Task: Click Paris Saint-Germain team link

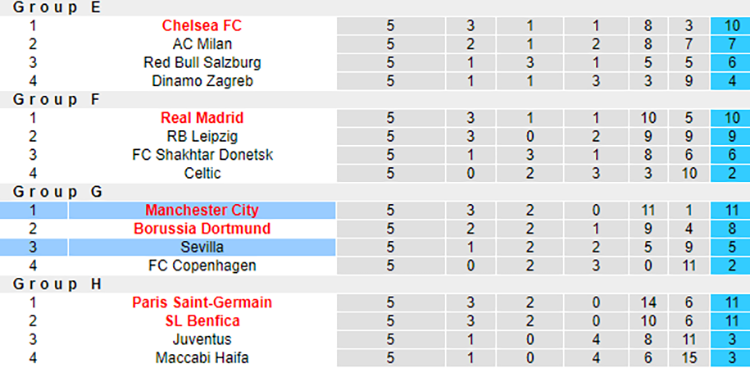Action: pyautogui.click(x=202, y=302)
